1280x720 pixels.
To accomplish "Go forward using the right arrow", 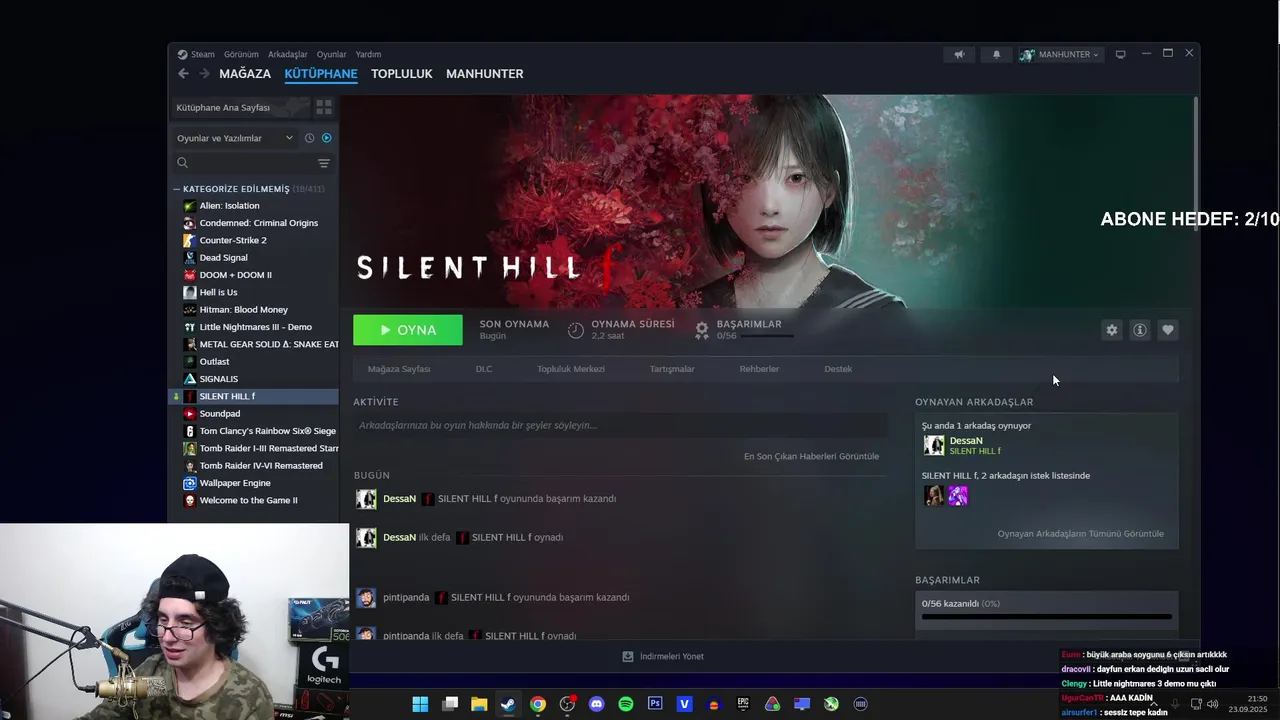I will pyautogui.click(x=204, y=74).
